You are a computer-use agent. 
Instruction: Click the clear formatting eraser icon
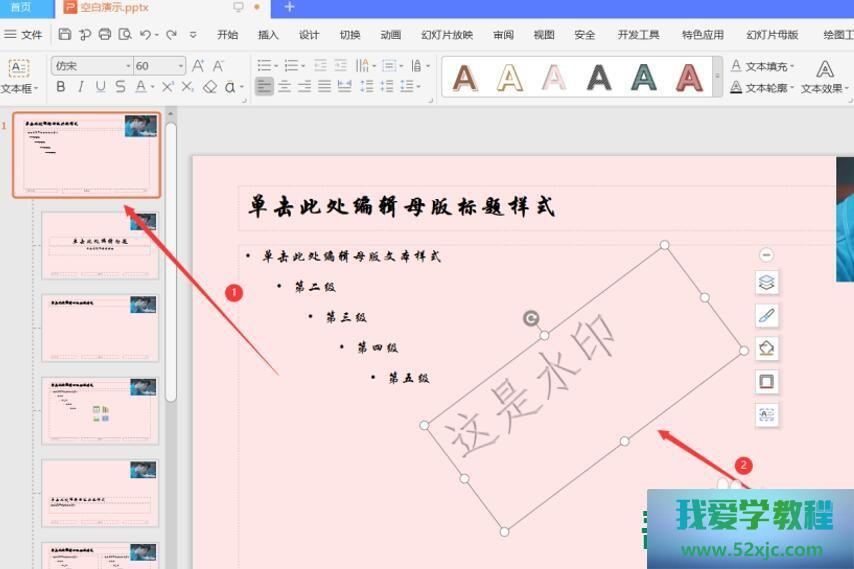(x=209, y=87)
